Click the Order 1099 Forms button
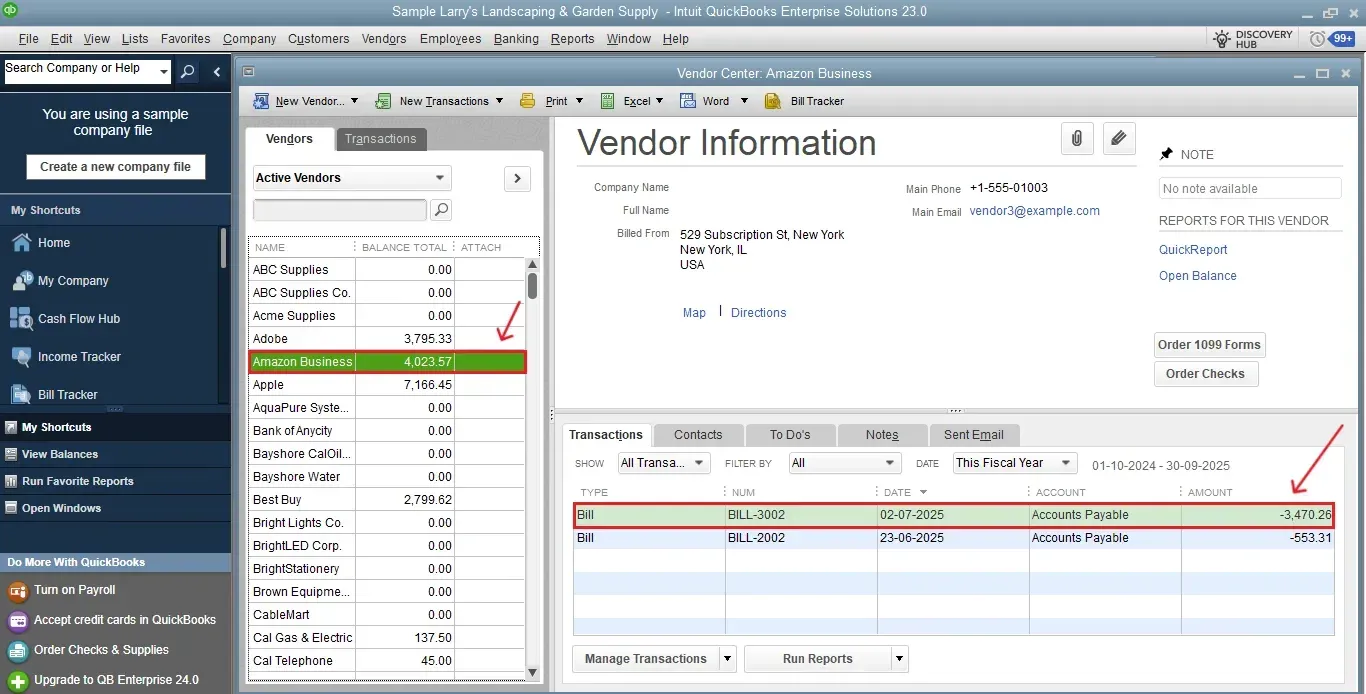The height and width of the screenshot is (694, 1366). tap(1209, 345)
